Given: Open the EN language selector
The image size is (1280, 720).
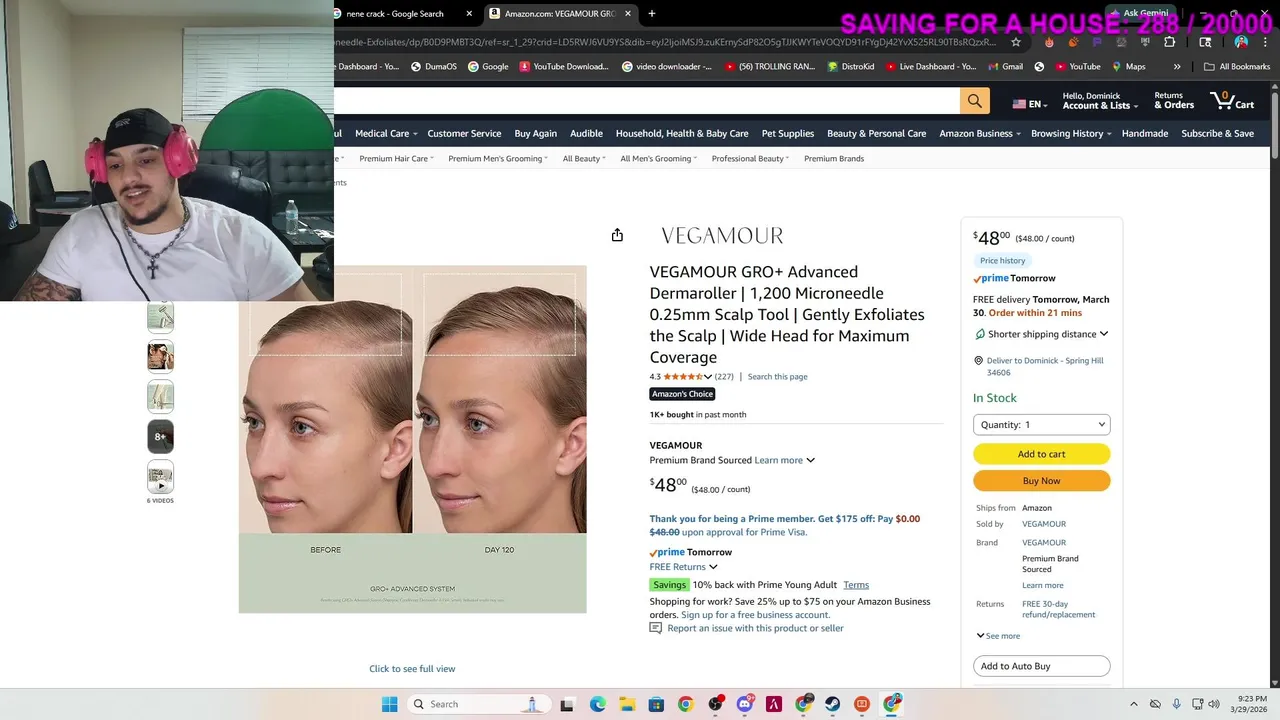Looking at the screenshot, I should [1030, 104].
